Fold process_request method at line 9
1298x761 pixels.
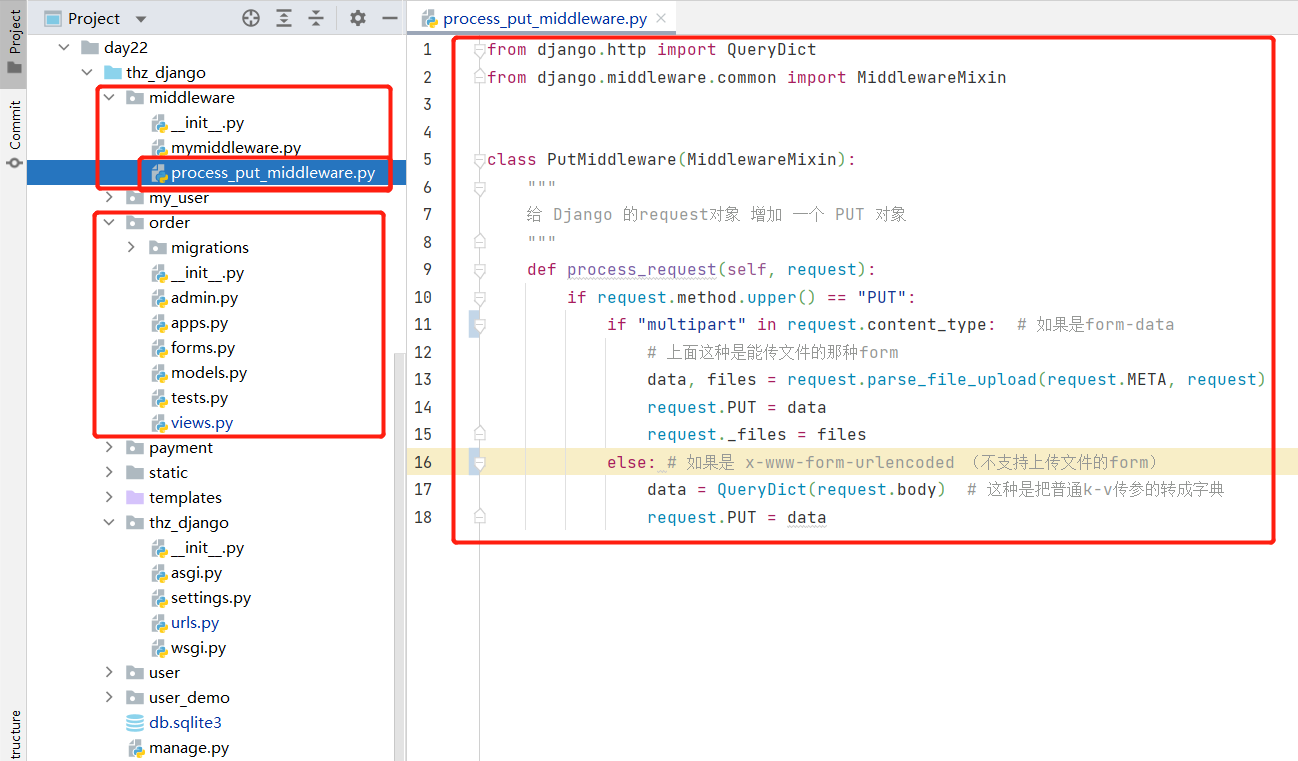click(480, 269)
